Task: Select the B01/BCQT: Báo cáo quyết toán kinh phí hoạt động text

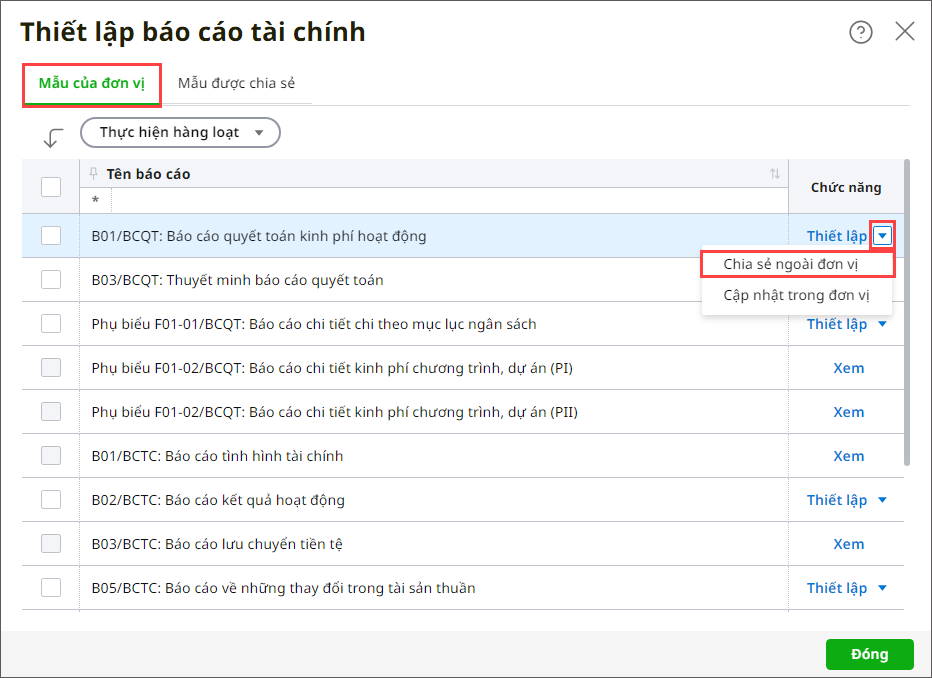Action: tap(259, 236)
